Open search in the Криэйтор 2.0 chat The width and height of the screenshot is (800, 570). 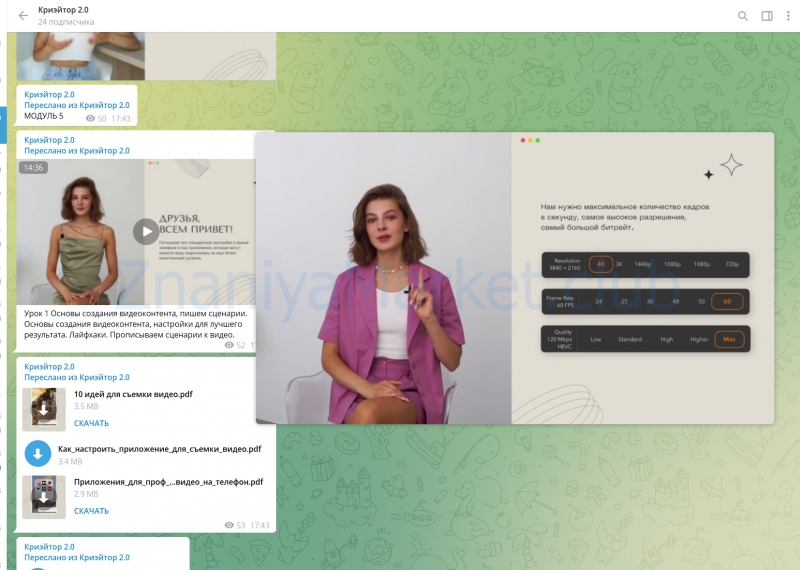tap(742, 15)
